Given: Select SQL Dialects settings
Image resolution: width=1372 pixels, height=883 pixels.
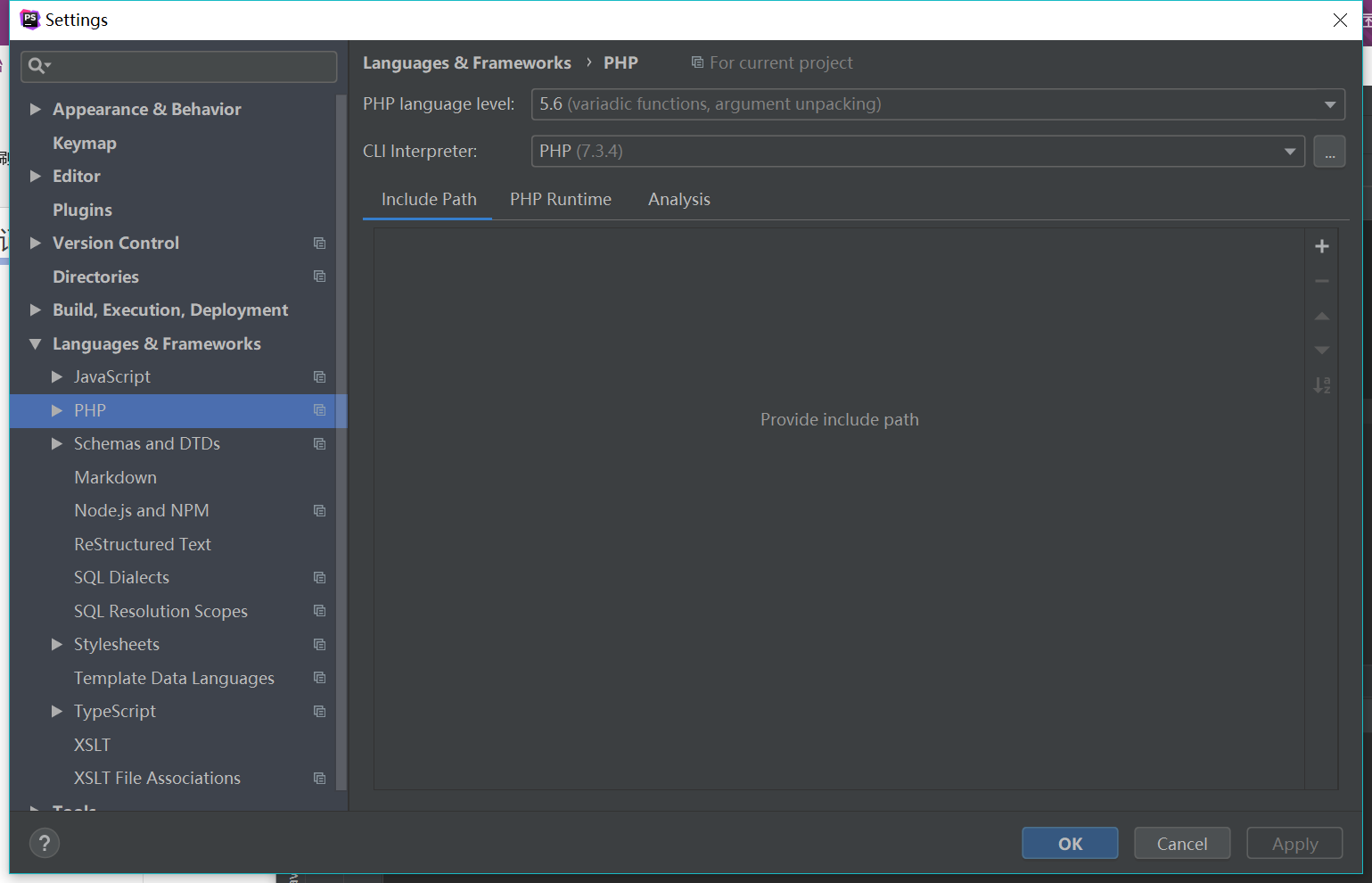Looking at the screenshot, I should click(x=121, y=577).
